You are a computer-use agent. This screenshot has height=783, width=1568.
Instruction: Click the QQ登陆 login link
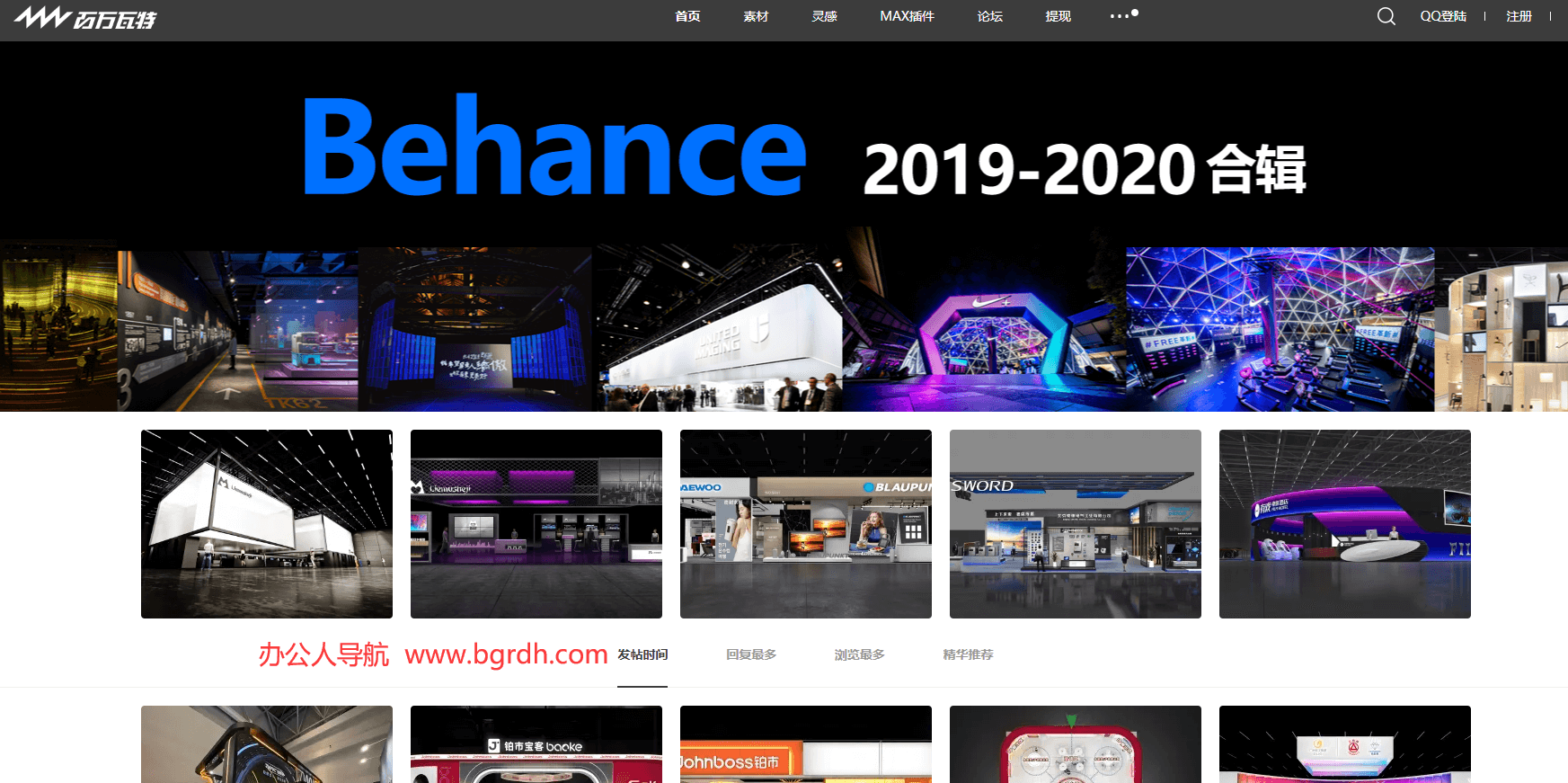pos(1443,16)
